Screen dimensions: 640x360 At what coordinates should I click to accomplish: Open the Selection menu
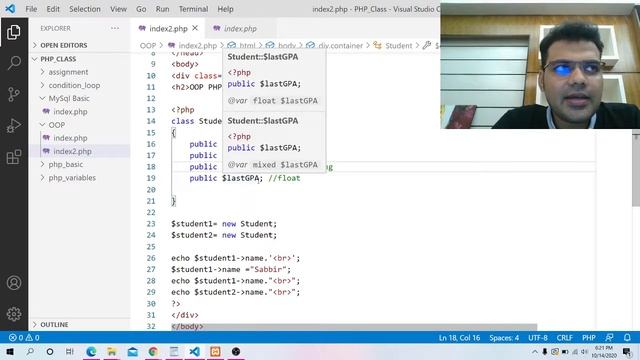coord(85,9)
